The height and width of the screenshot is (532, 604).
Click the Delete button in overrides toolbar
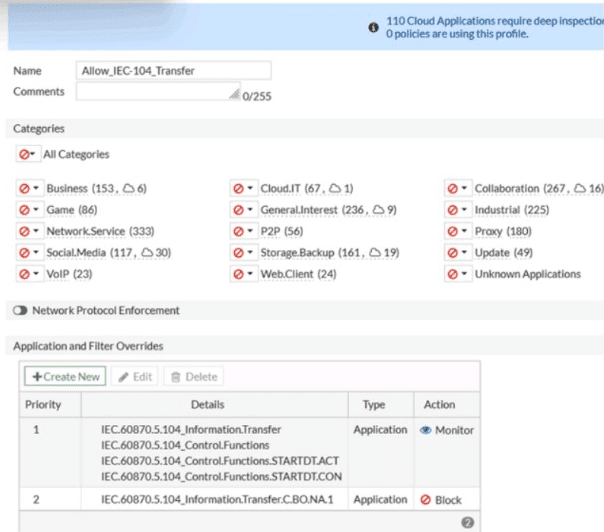[192, 377]
